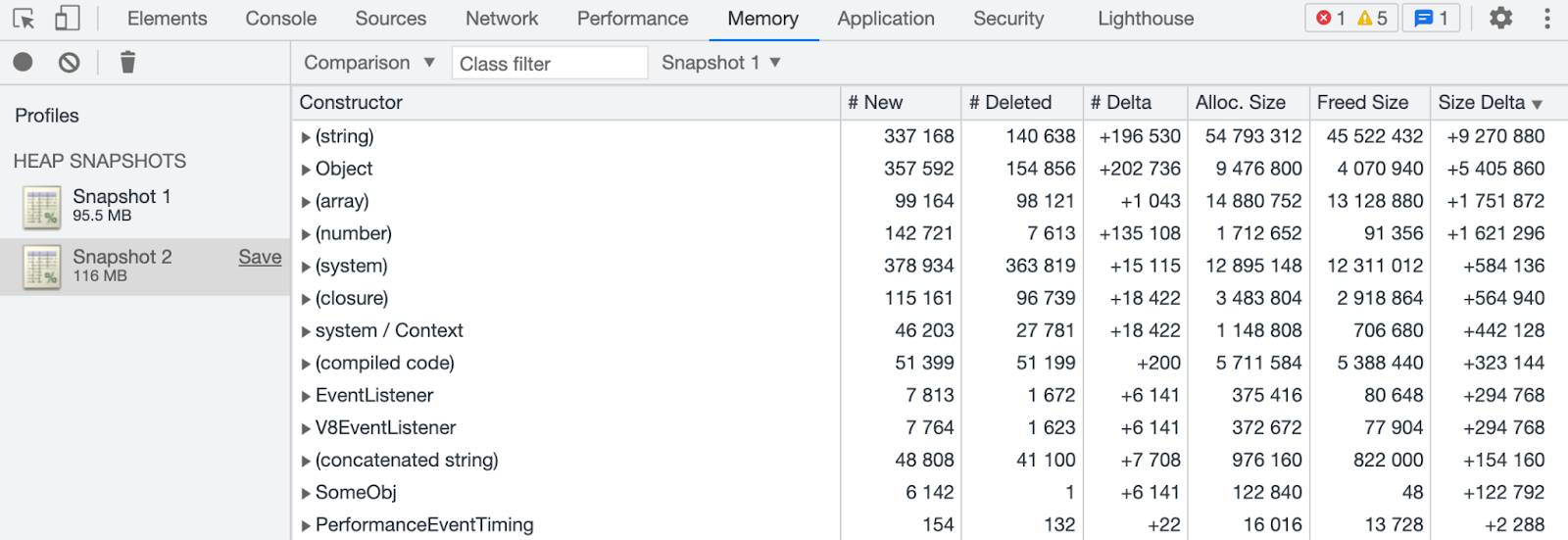Expand the (closure) constructor row

306,299
